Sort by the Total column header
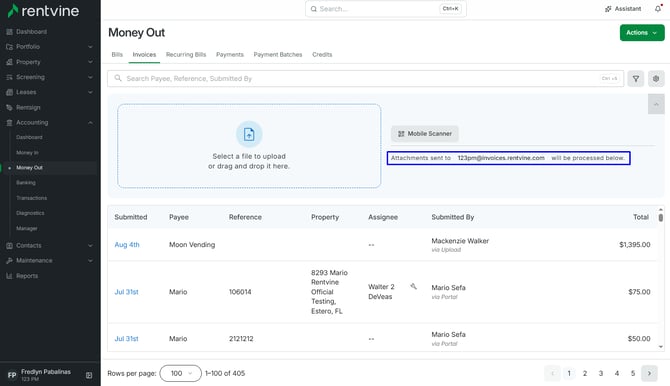Image resolution: width=670 pixels, height=386 pixels. pos(641,217)
